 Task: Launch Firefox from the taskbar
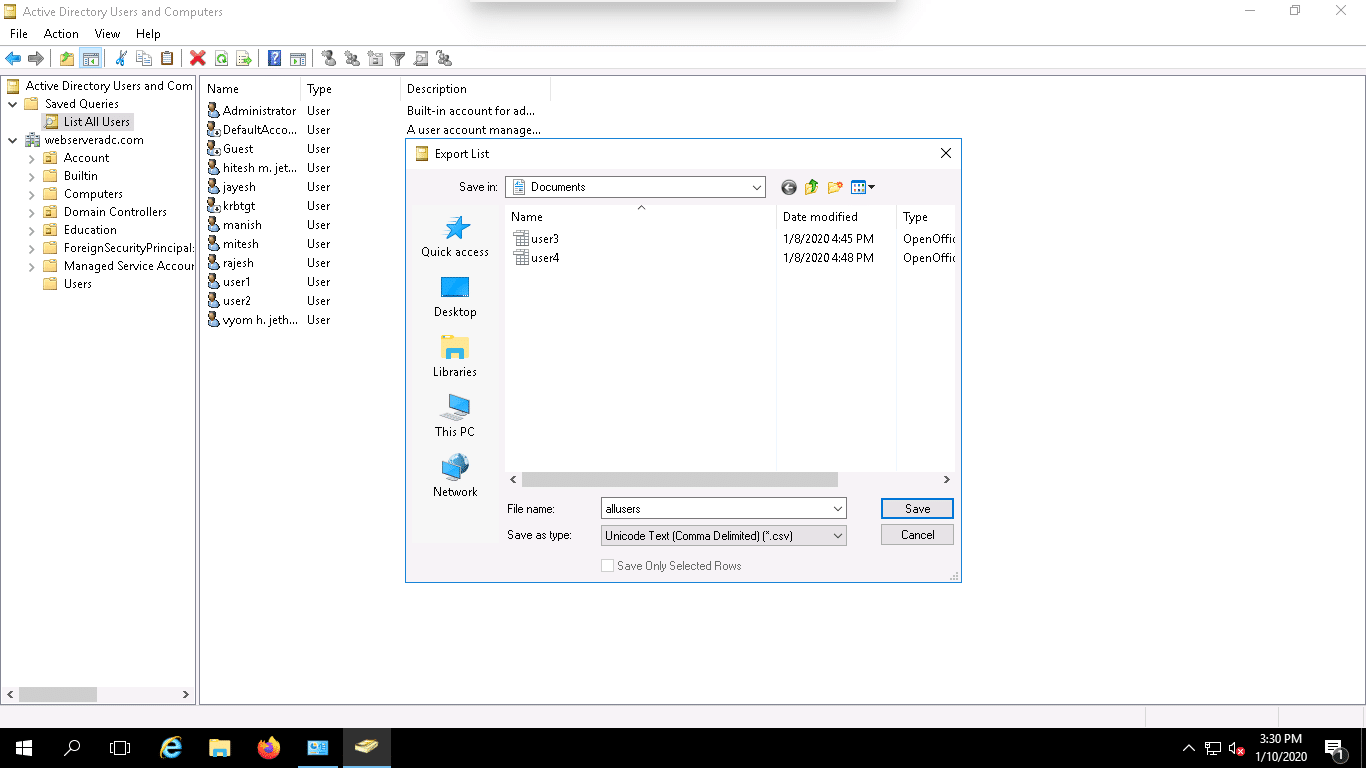pos(269,747)
